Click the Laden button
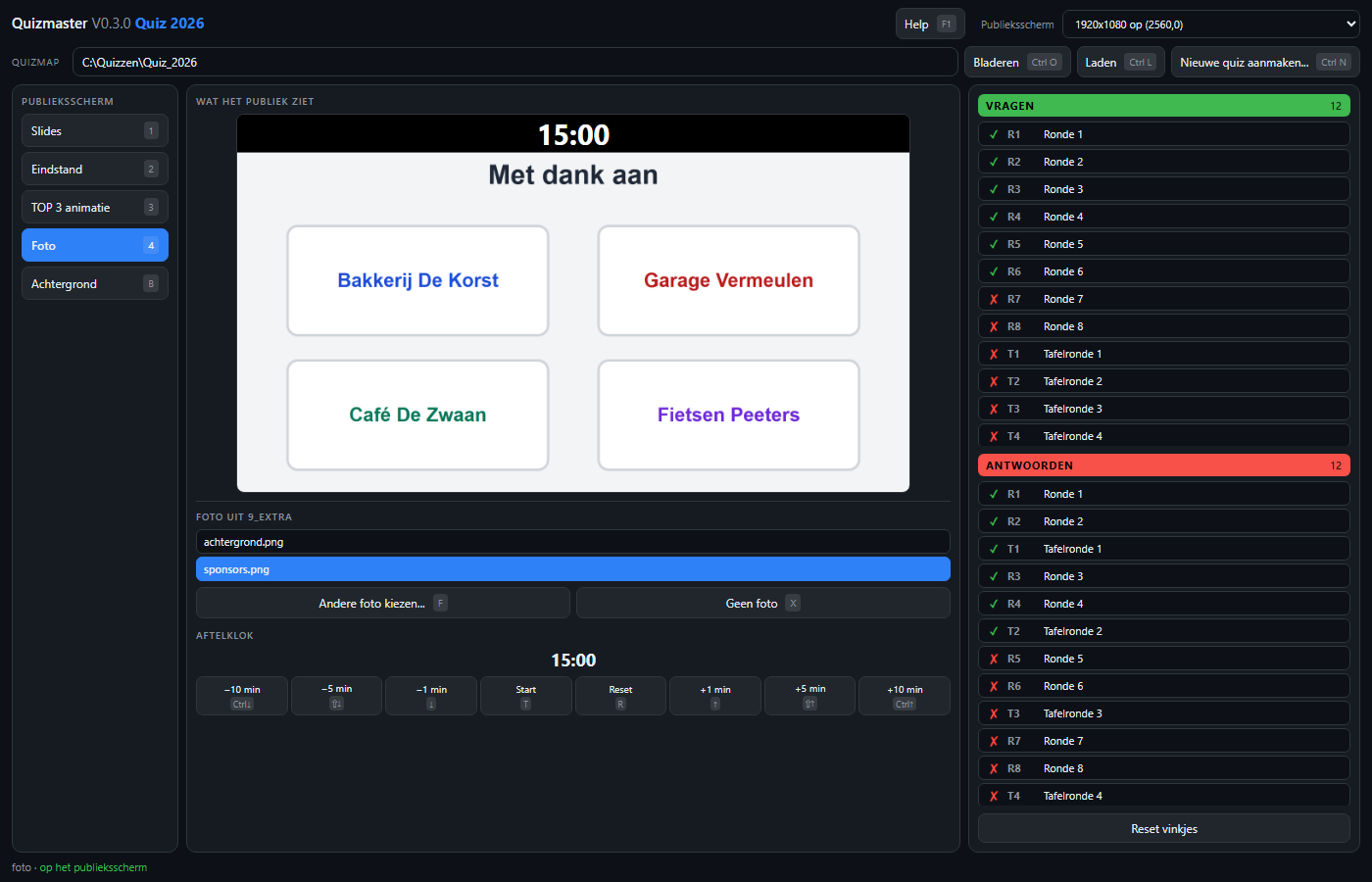The height and width of the screenshot is (882, 1372). 1120,62
